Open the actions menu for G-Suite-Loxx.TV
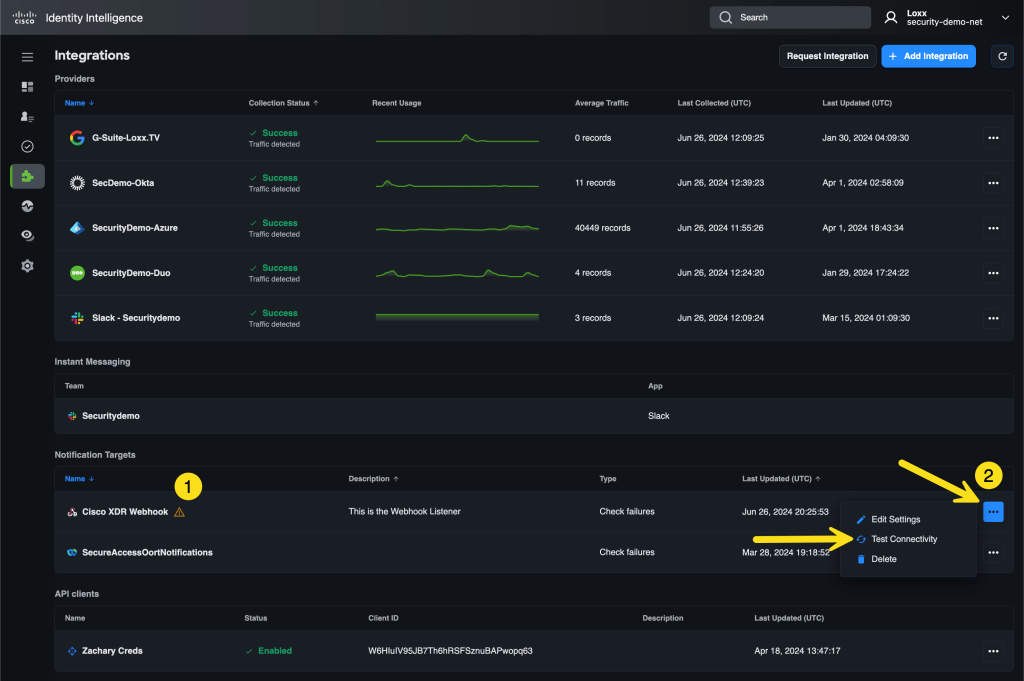 (x=993, y=137)
